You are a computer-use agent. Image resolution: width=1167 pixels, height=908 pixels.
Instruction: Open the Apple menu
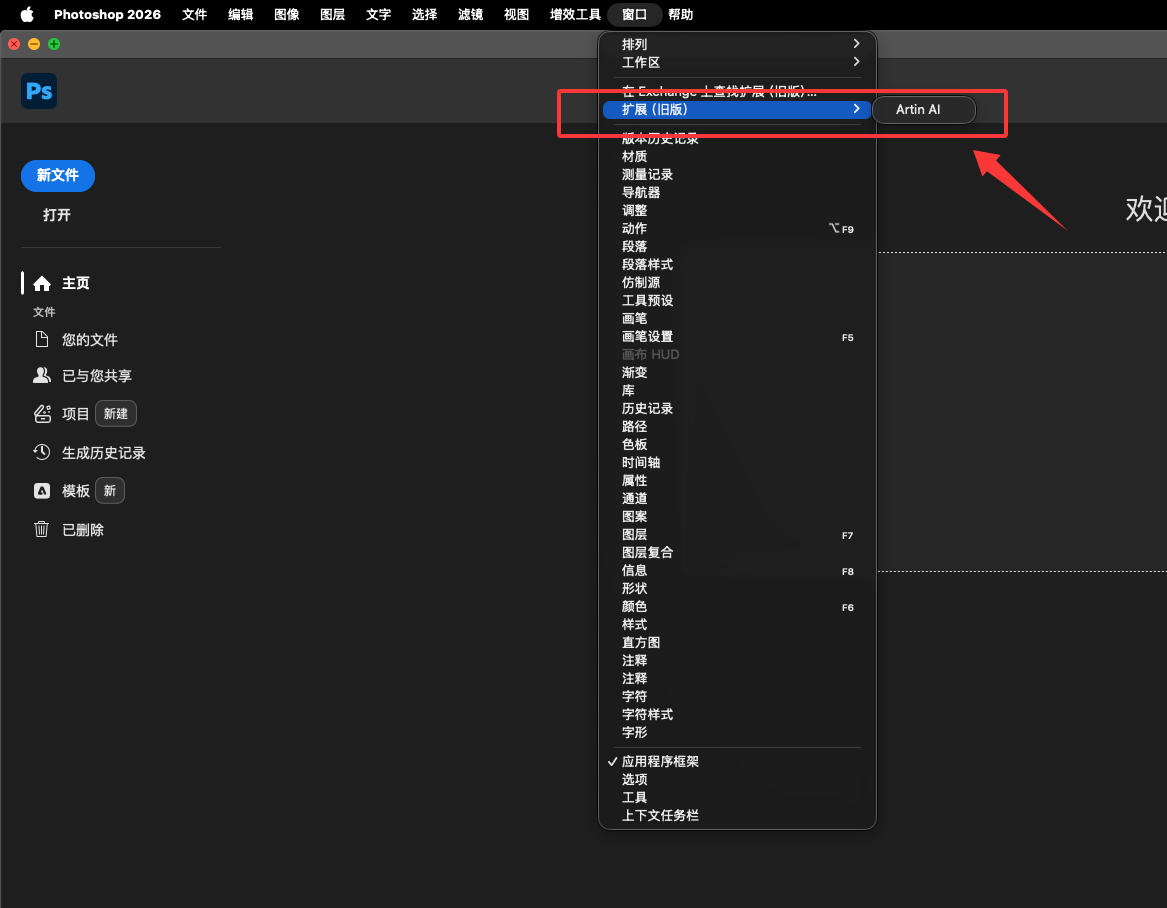(27, 14)
